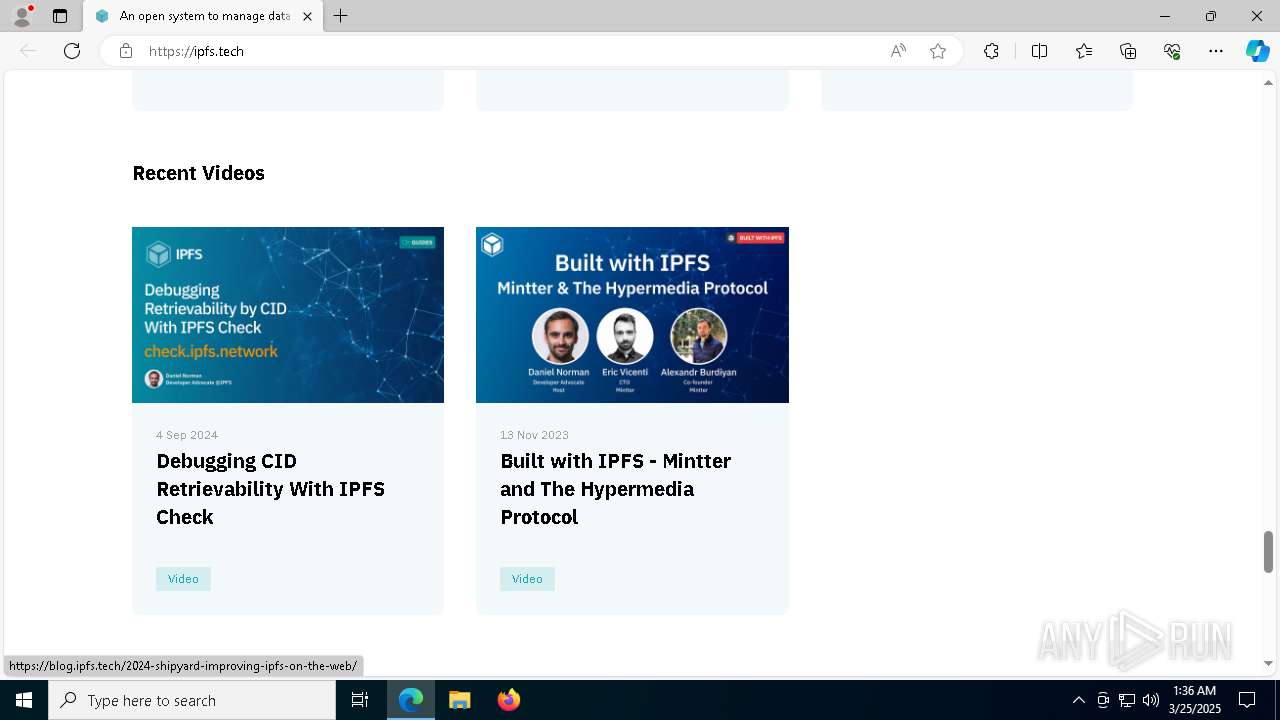
Task: Click the page scrollbar thumb
Action: click(1268, 552)
